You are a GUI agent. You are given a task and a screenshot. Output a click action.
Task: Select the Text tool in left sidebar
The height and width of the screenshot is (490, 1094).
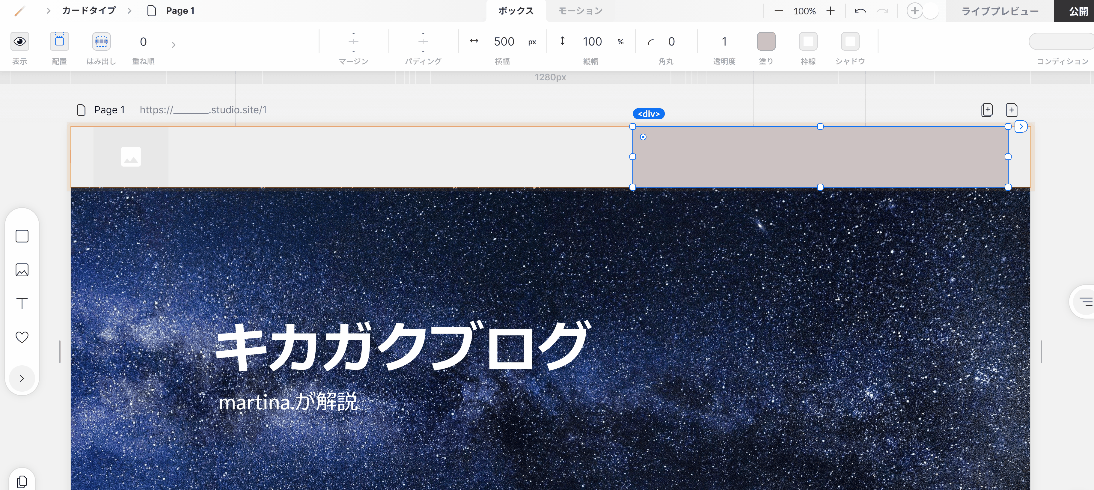click(22, 303)
